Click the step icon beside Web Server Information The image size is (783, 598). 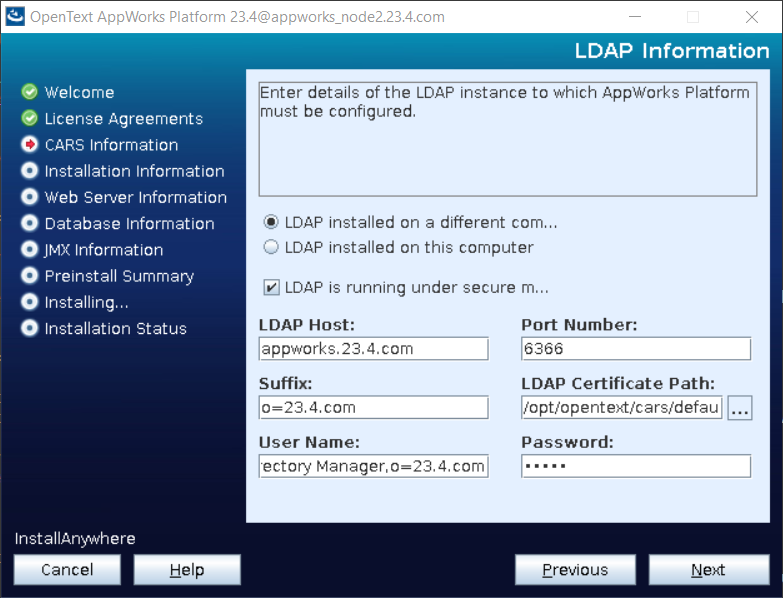(29, 197)
